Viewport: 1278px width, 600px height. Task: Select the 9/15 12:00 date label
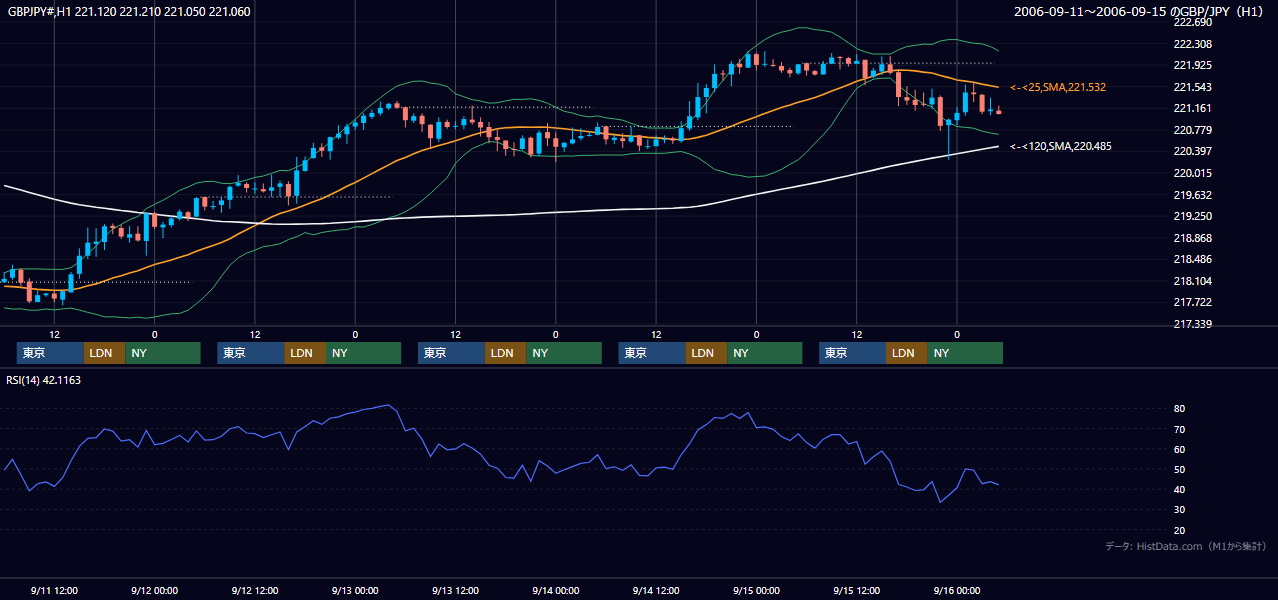pos(856,591)
